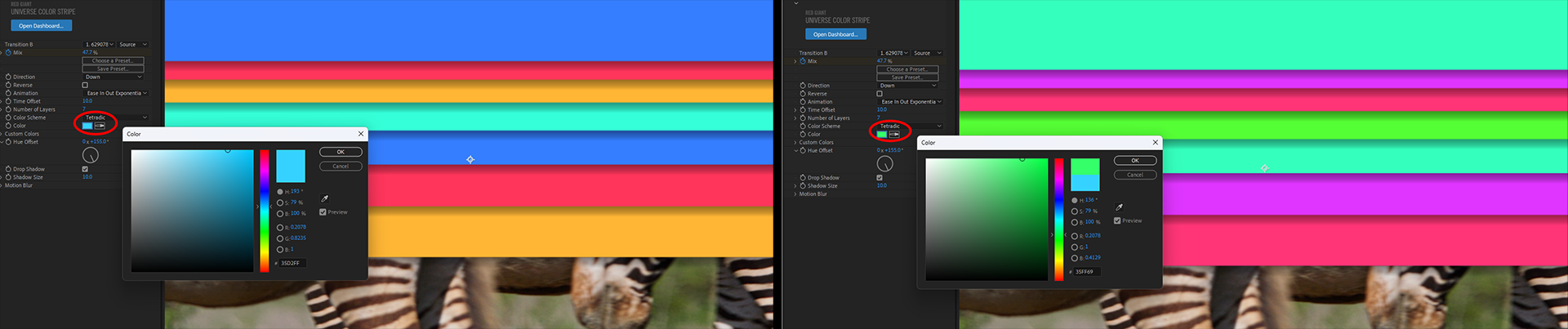Uncheck Preview in the 35D2FF color dialog

click(x=323, y=212)
